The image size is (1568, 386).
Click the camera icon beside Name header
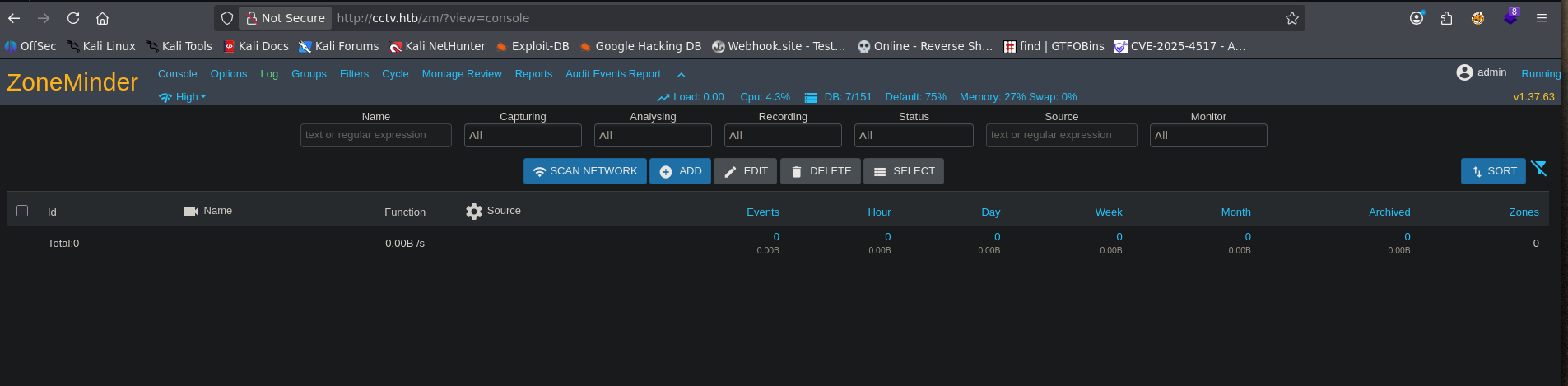click(191, 212)
